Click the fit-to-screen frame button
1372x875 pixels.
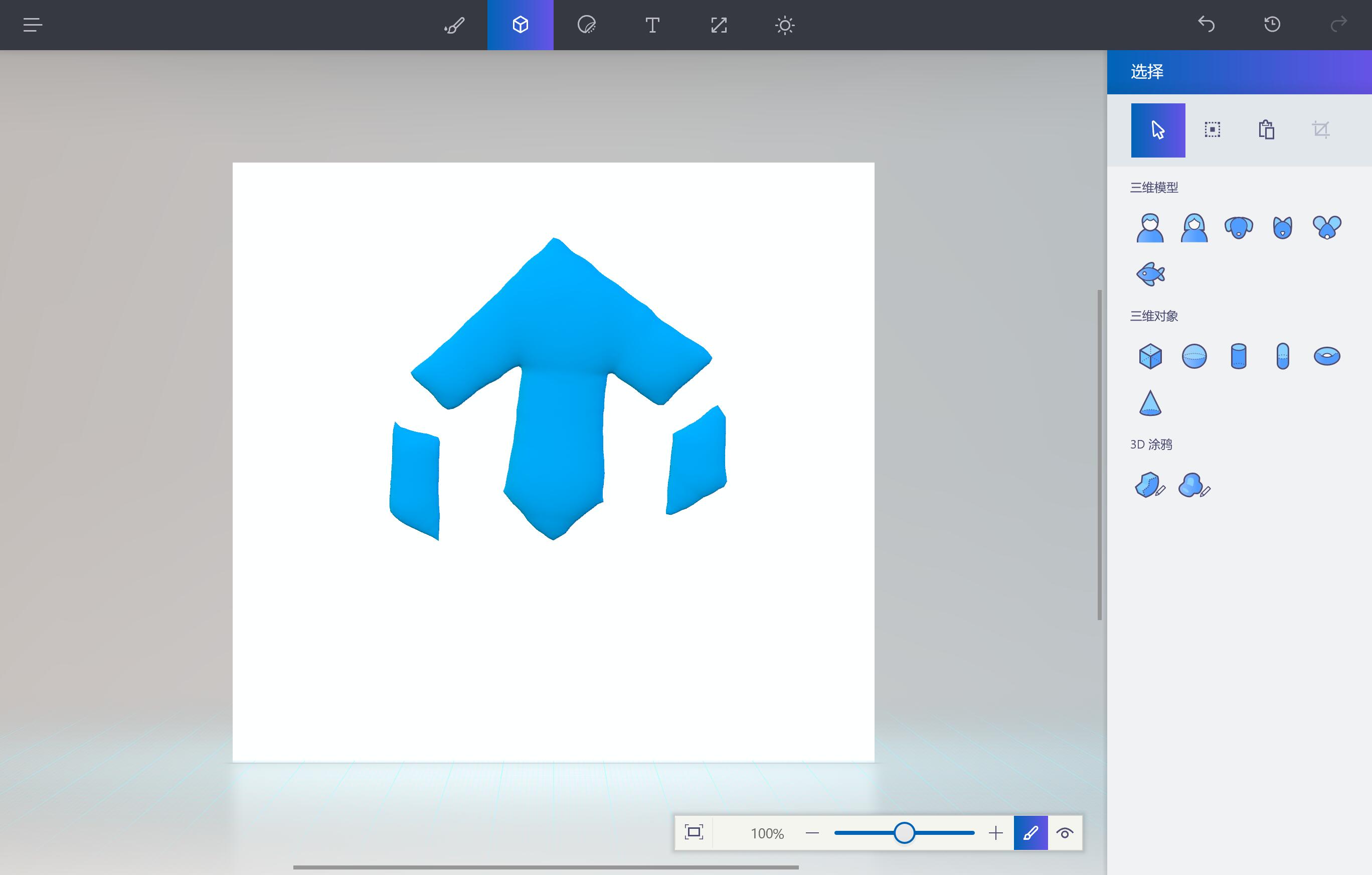pyautogui.click(x=694, y=833)
